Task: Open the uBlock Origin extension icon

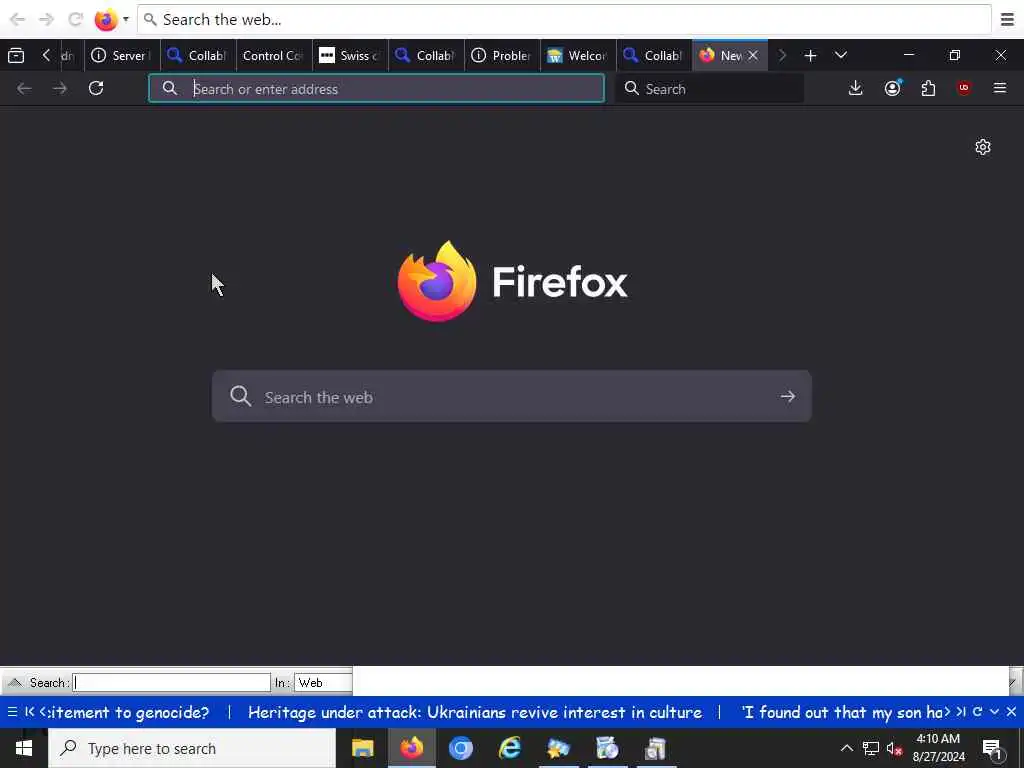Action: click(x=964, y=88)
